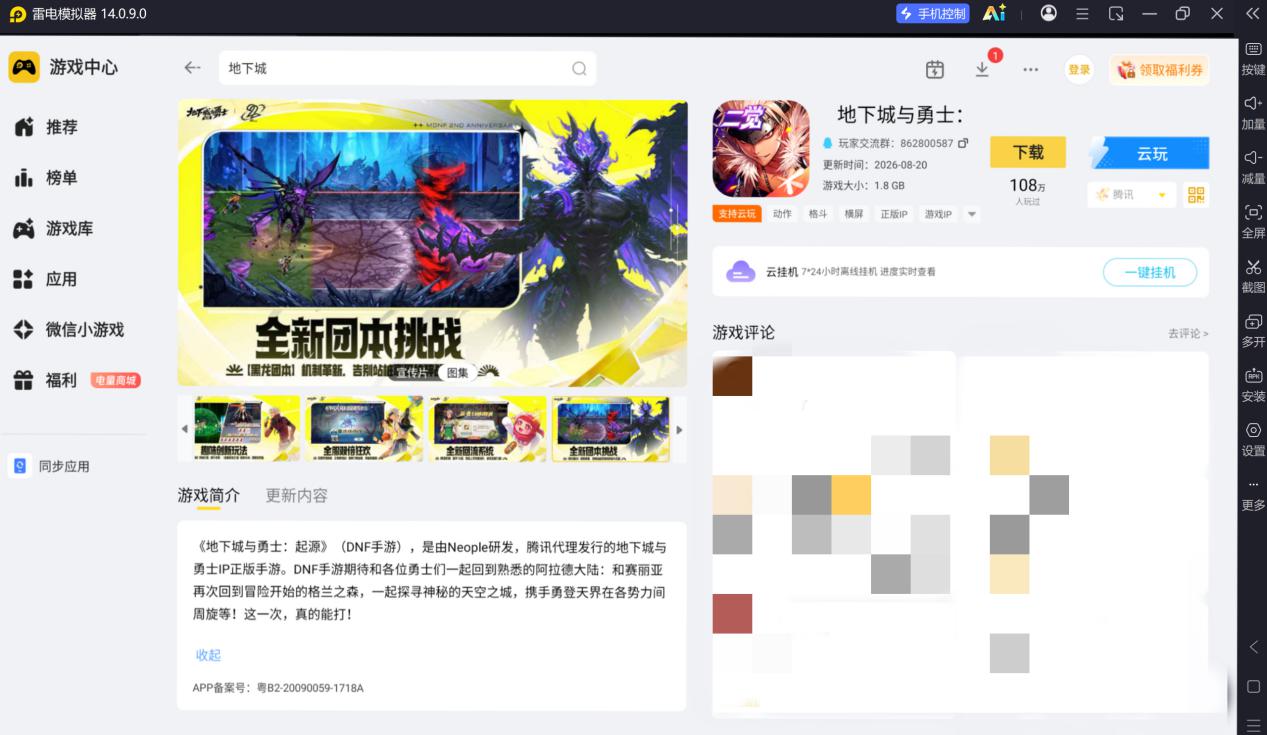1267x735 pixels.
Task: Go back with the left arrow
Action: pos(192,68)
